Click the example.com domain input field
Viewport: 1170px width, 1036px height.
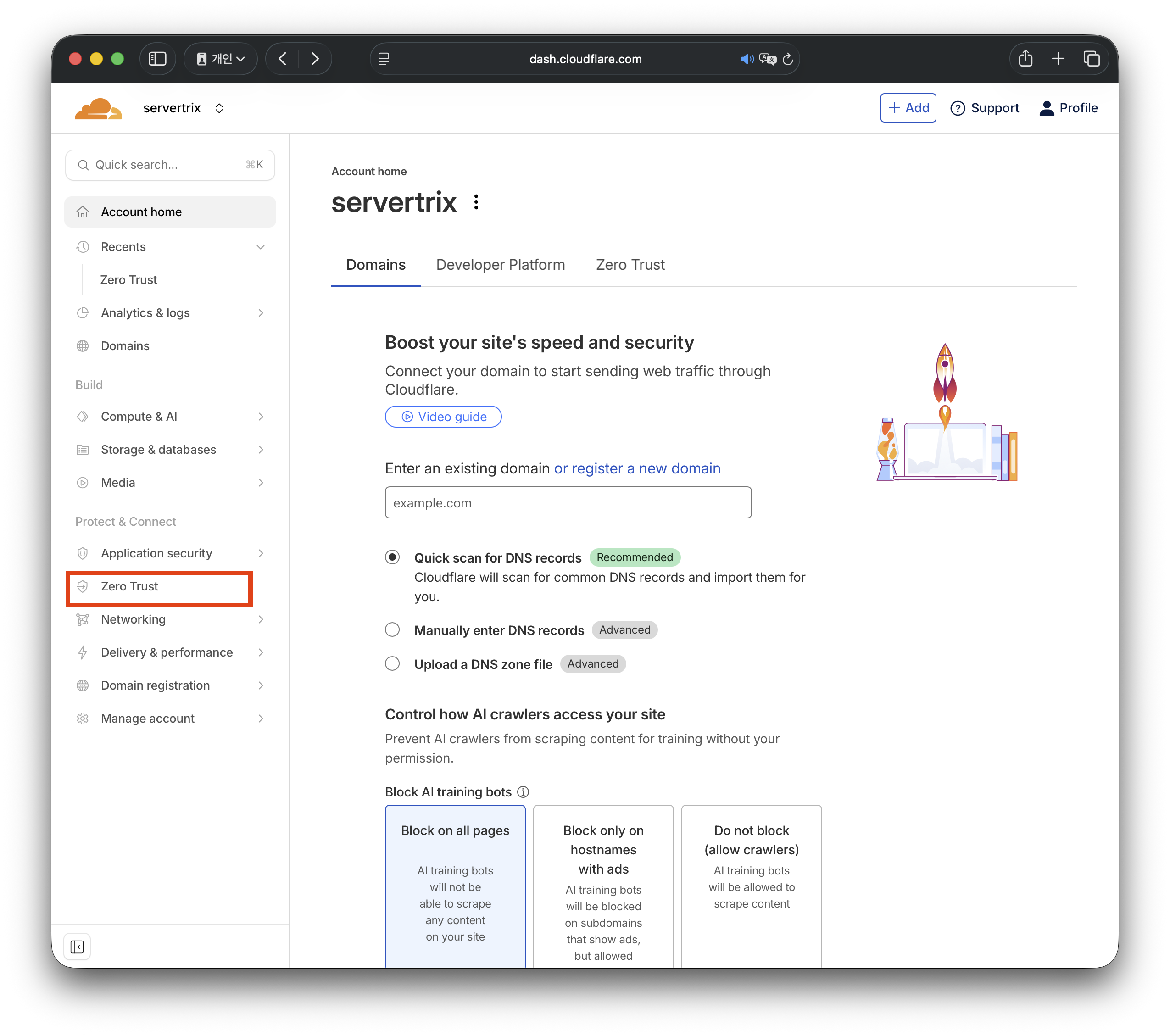pyautogui.click(x=568, y=503)
